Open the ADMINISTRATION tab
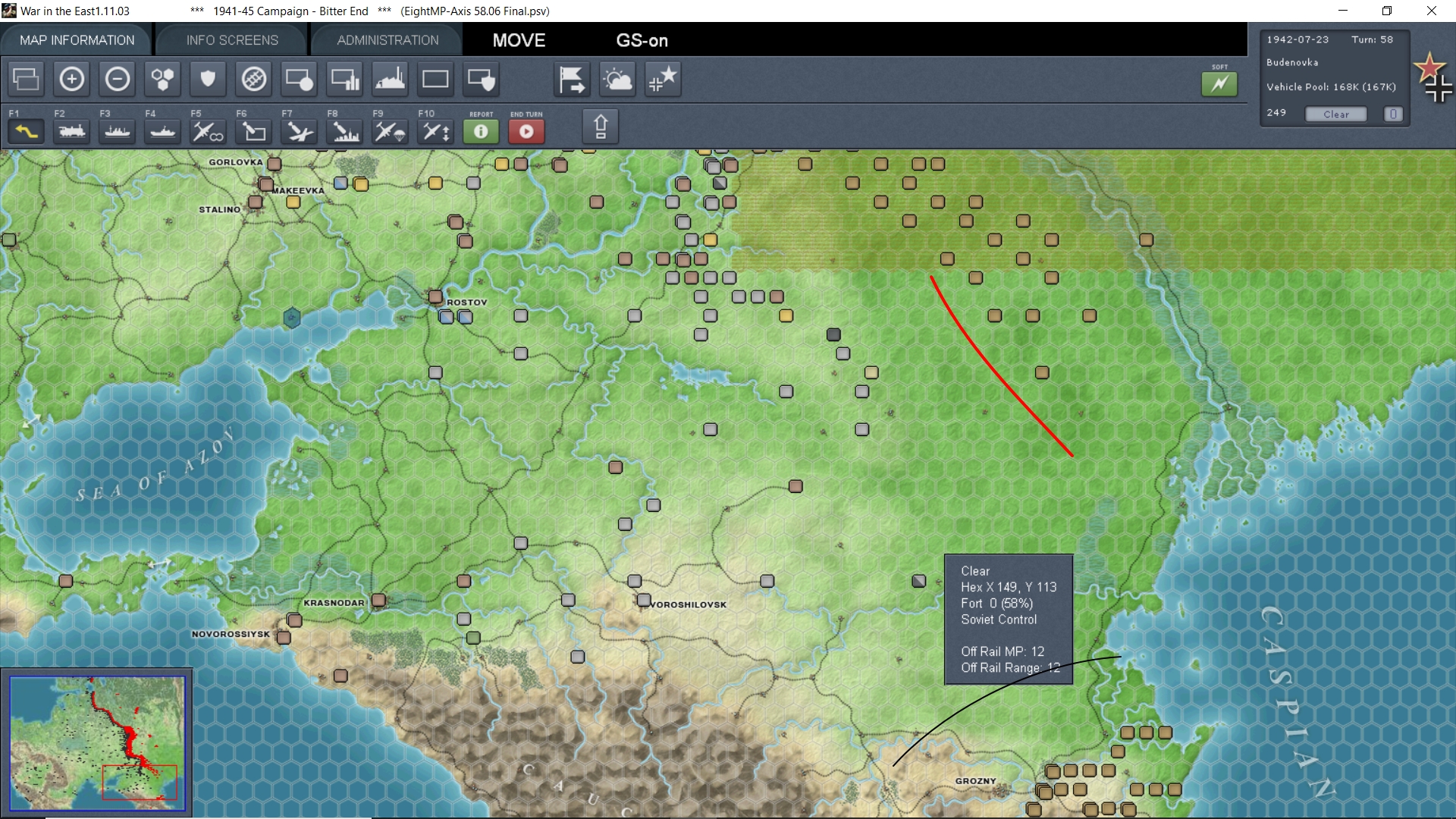1456x819 pixels. coord(388,40)
